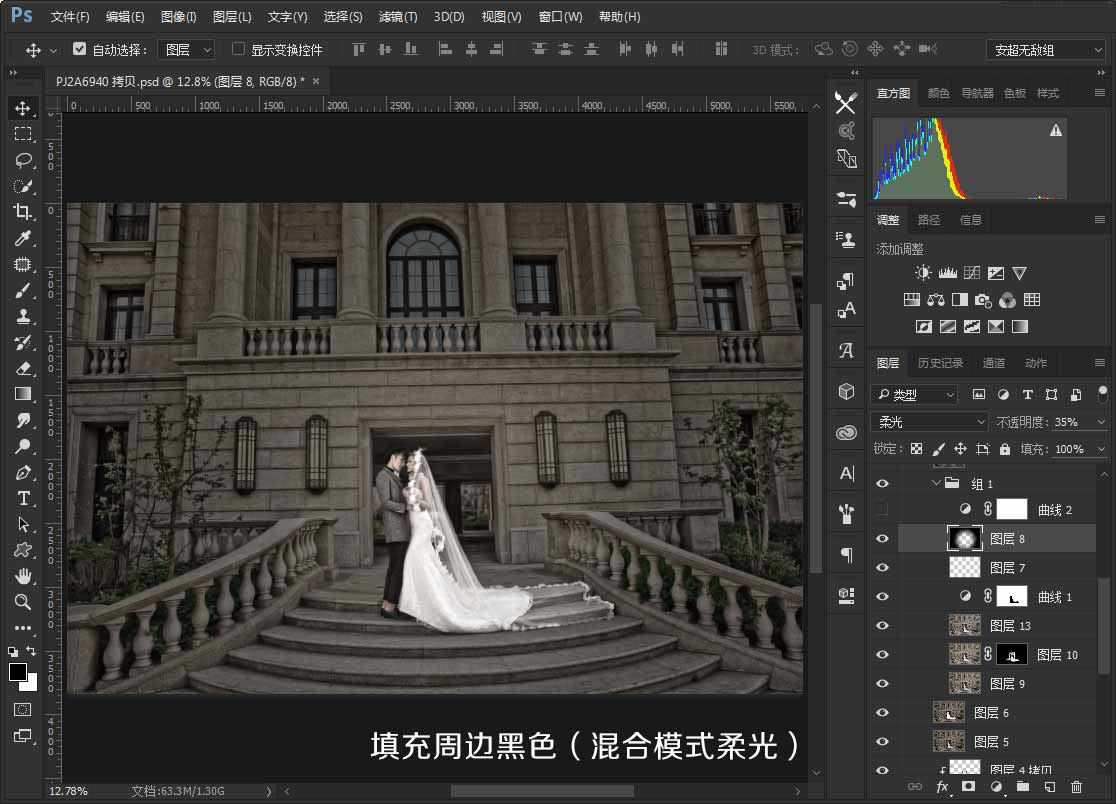
Task: Select the Zoom tool
Action: (x=24, y=602)
